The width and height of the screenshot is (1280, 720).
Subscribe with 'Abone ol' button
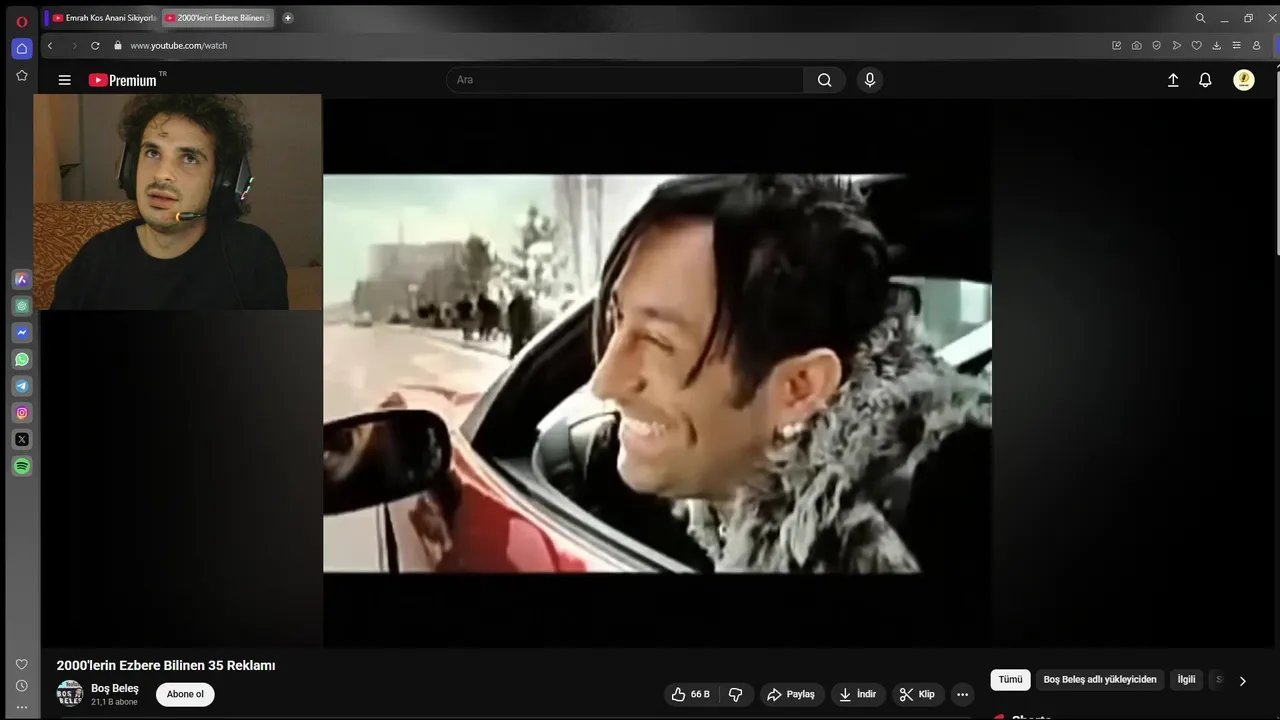point(185,694)
